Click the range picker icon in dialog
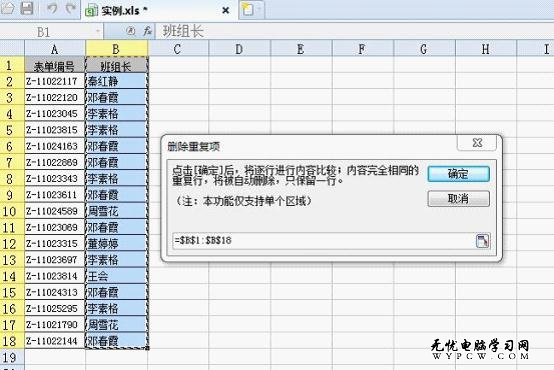 point(482,241)
